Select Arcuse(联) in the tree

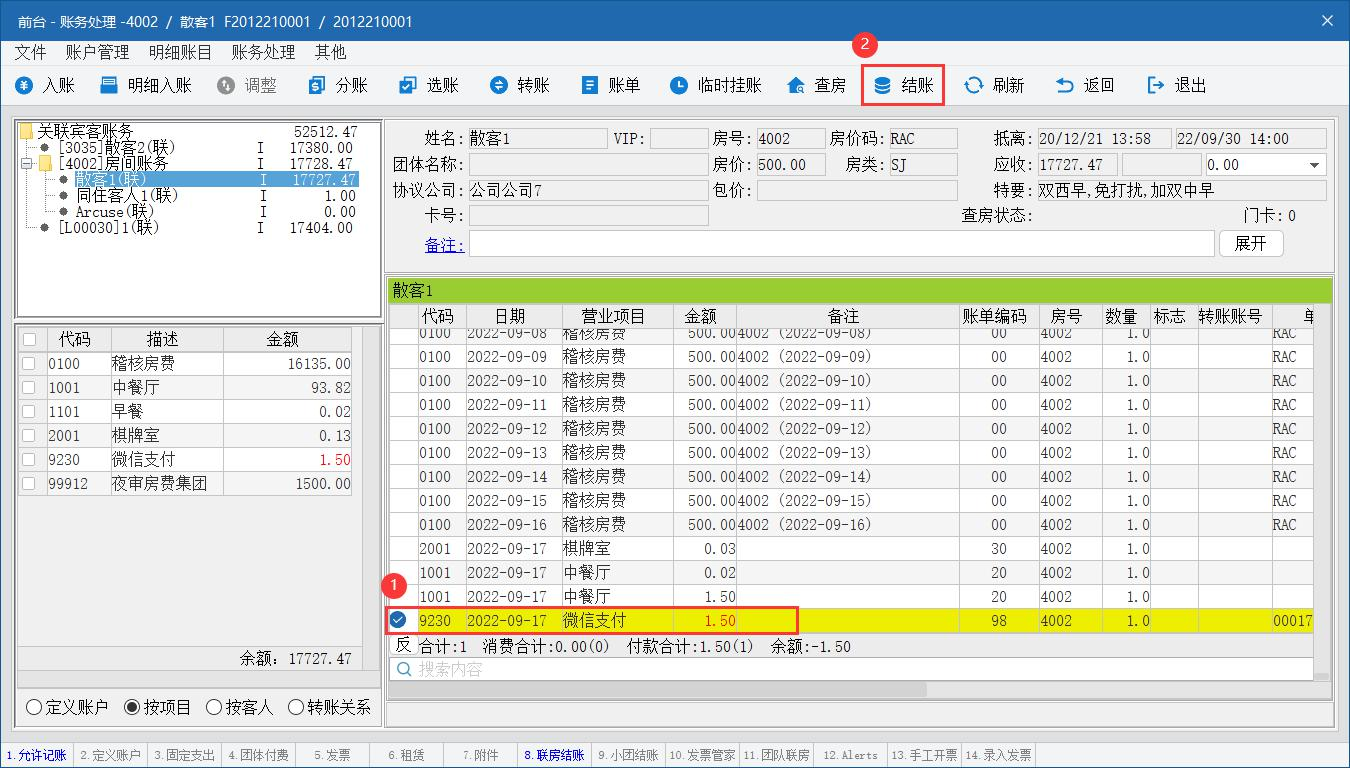(115, 211)
